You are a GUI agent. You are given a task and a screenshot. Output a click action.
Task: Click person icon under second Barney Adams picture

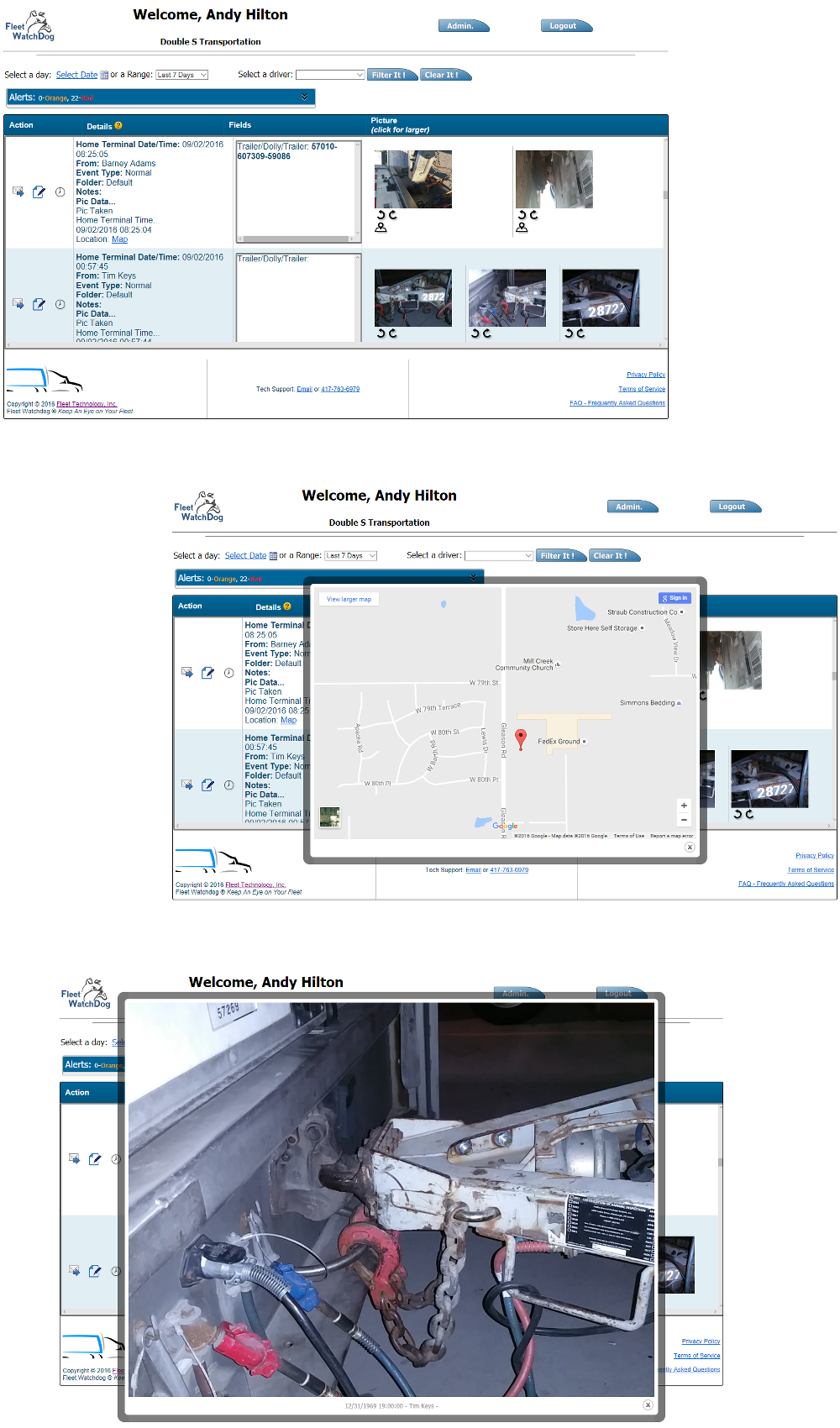click(x=522, y=227)
